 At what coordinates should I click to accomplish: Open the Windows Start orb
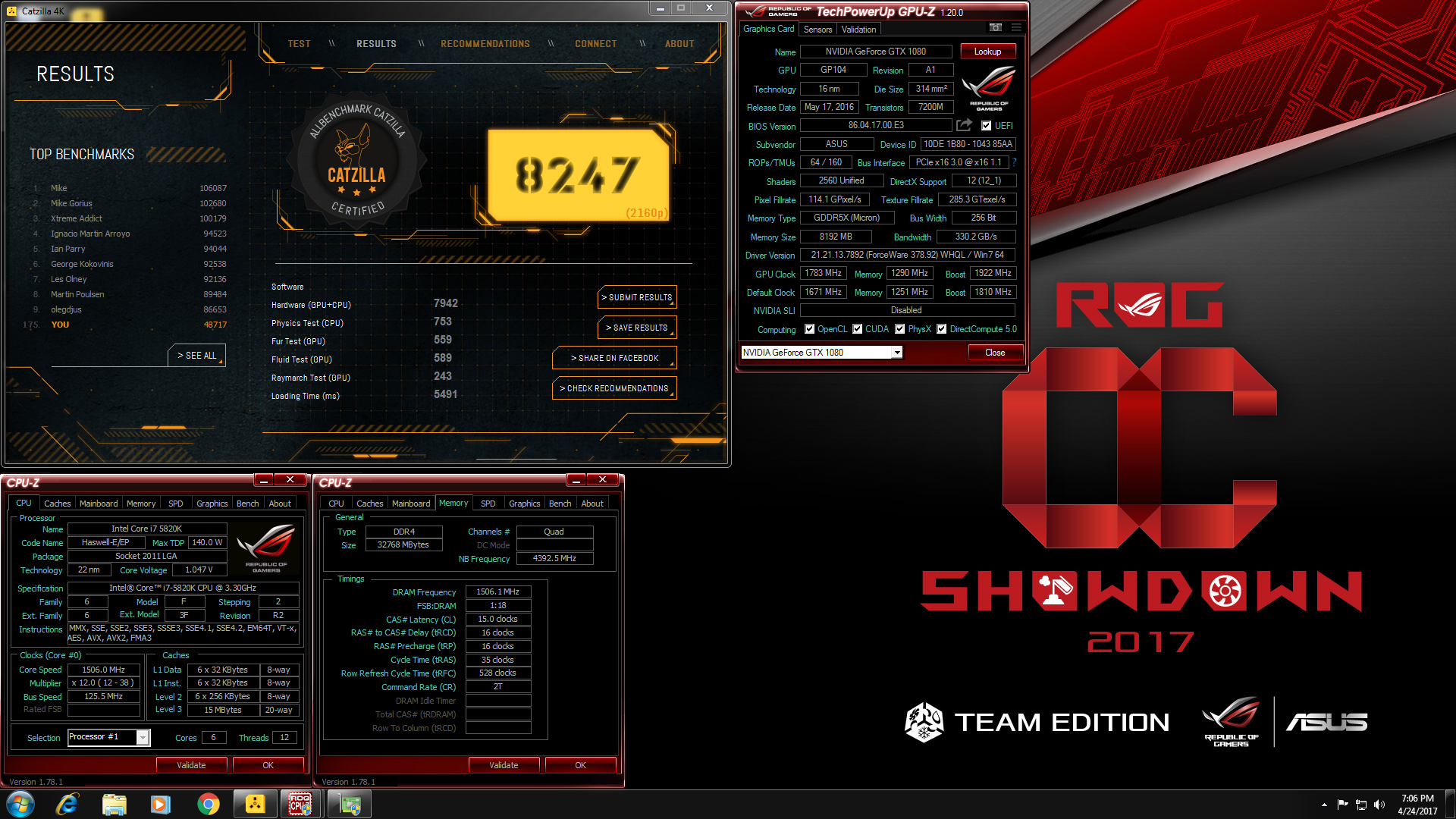20,804
